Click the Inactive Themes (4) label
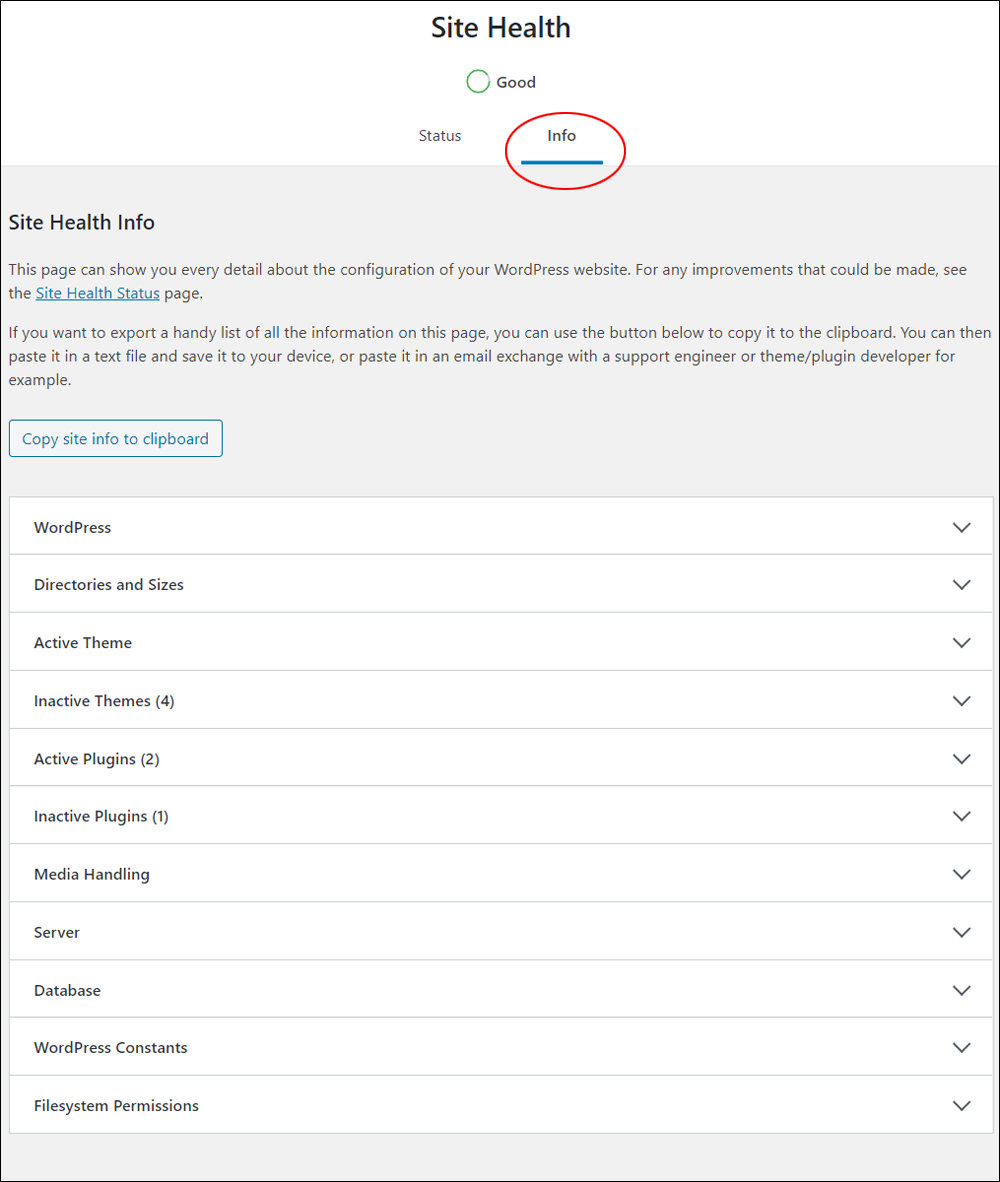This screenshot has height=1182, width=1000. tap(104, 700)
